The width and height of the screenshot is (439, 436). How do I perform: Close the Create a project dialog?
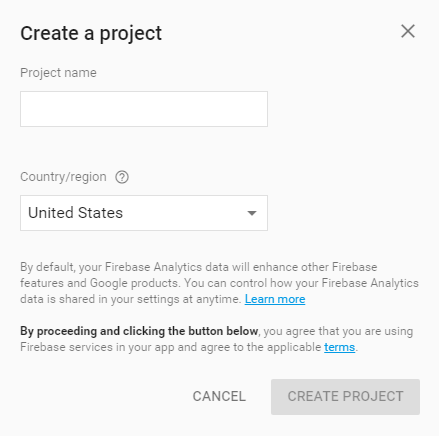point(408,31)
